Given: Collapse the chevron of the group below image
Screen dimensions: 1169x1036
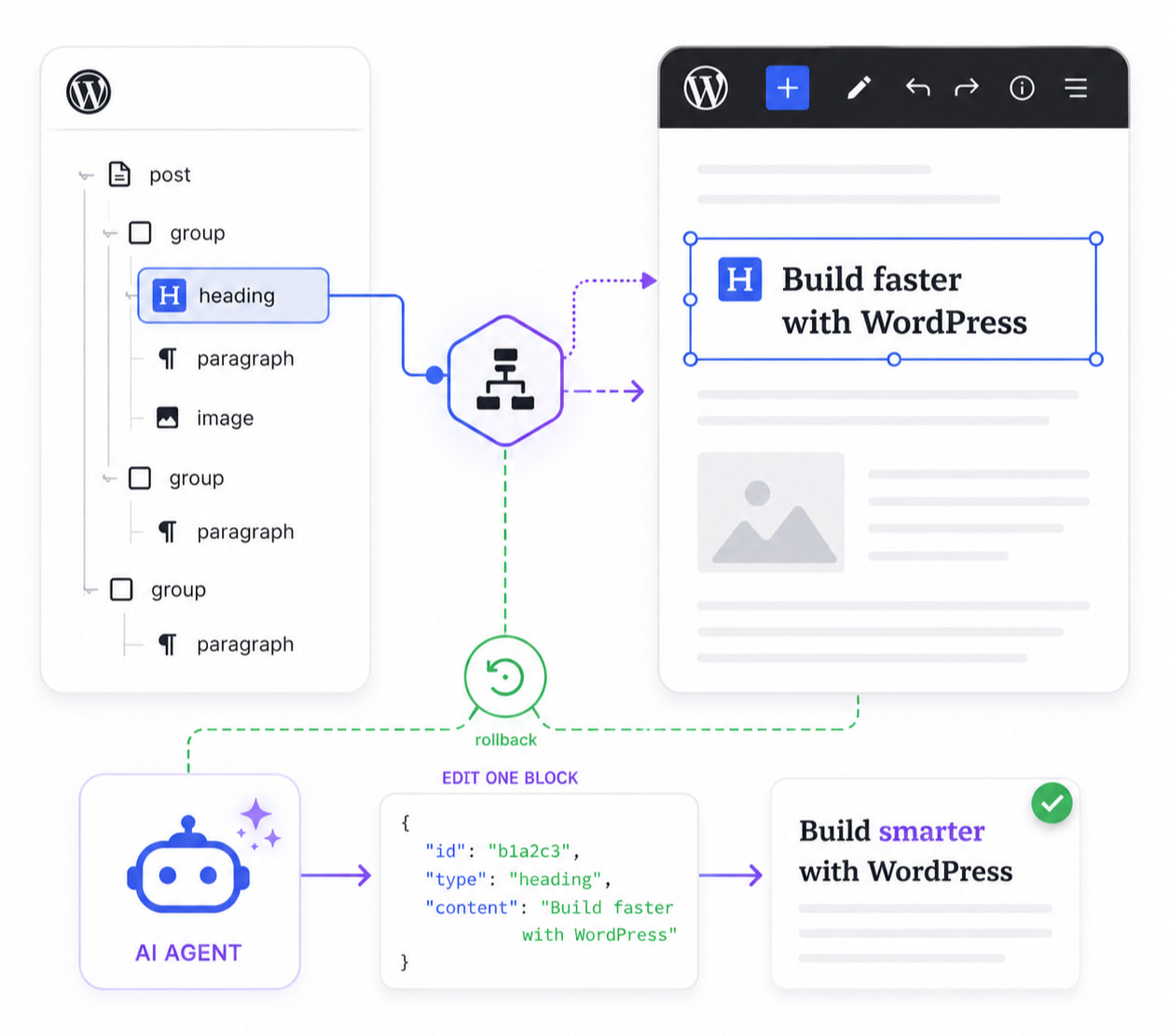Looking at the screenshot, I should (110, 478).
